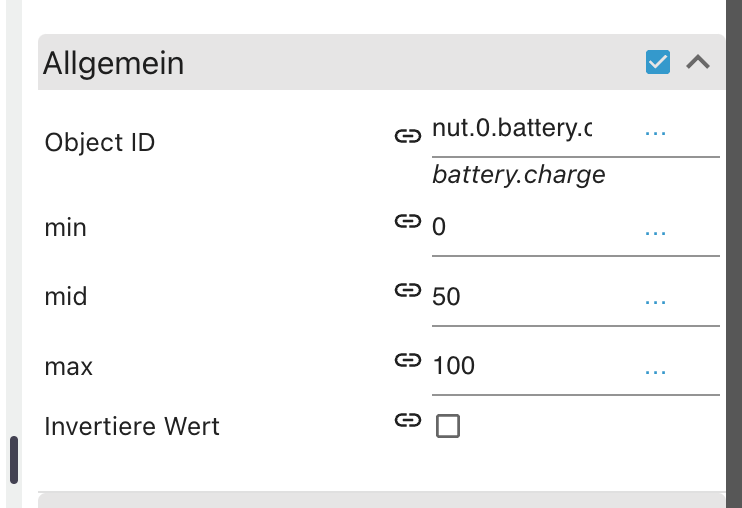Click the Invertiere Wert label
Viewport: 742px width, 508px height.
(132, 426)
